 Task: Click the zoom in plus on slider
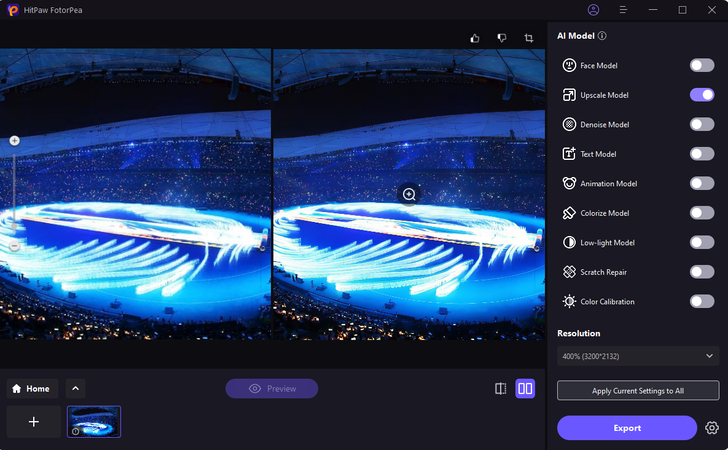(14, 141)
